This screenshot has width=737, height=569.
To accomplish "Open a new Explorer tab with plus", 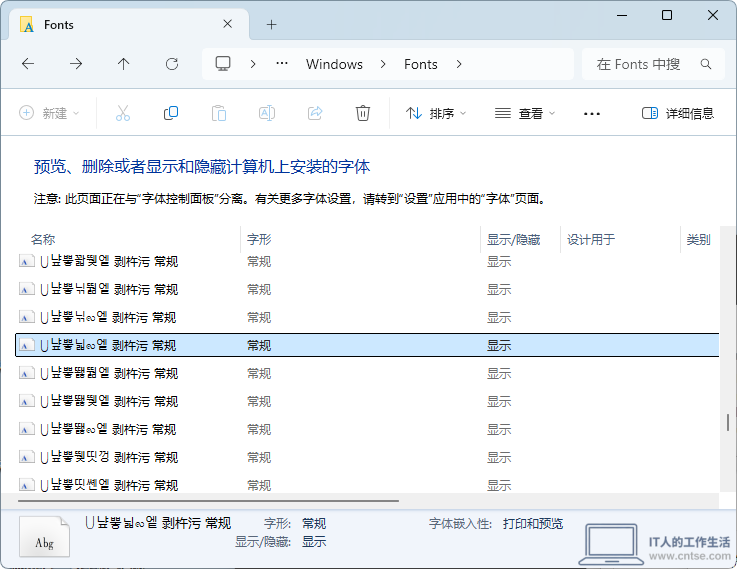I will coord(271,24).
